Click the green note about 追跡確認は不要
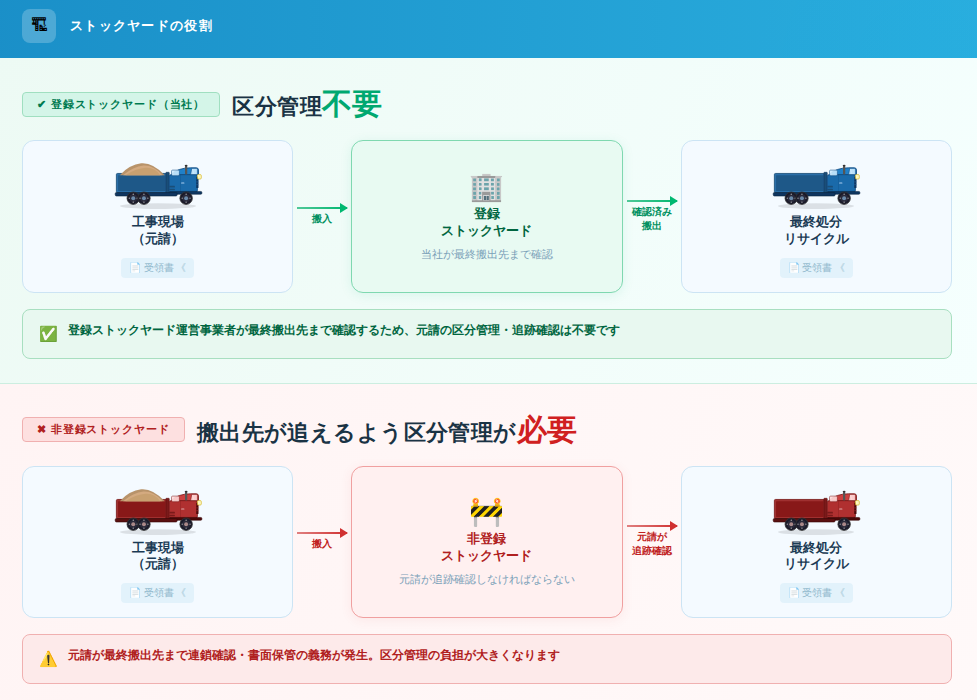Screen dimensions: 977x700 pyautogui.click(x=486, y=333)
